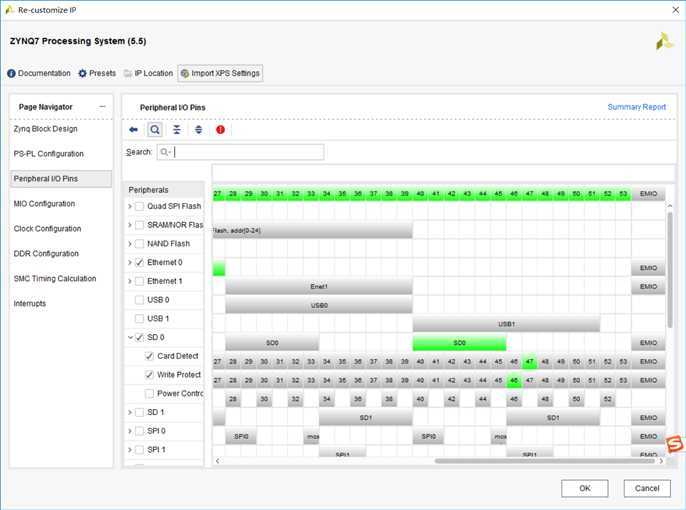Uncheck Card Detect checkbox
This screenshot has height=510, width=686.
149,356
